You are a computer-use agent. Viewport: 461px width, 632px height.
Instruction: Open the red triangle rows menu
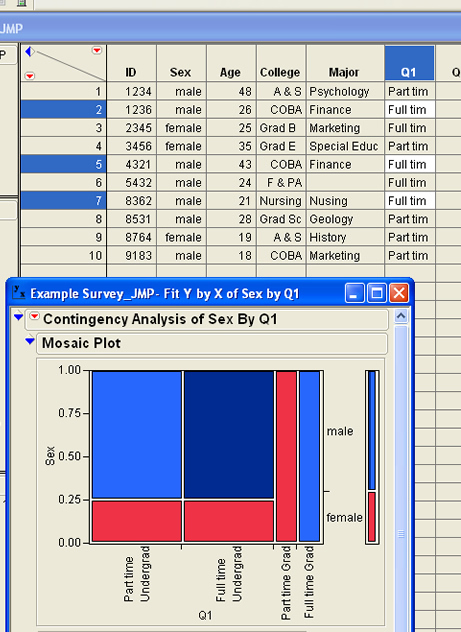(x=29, y=76)
